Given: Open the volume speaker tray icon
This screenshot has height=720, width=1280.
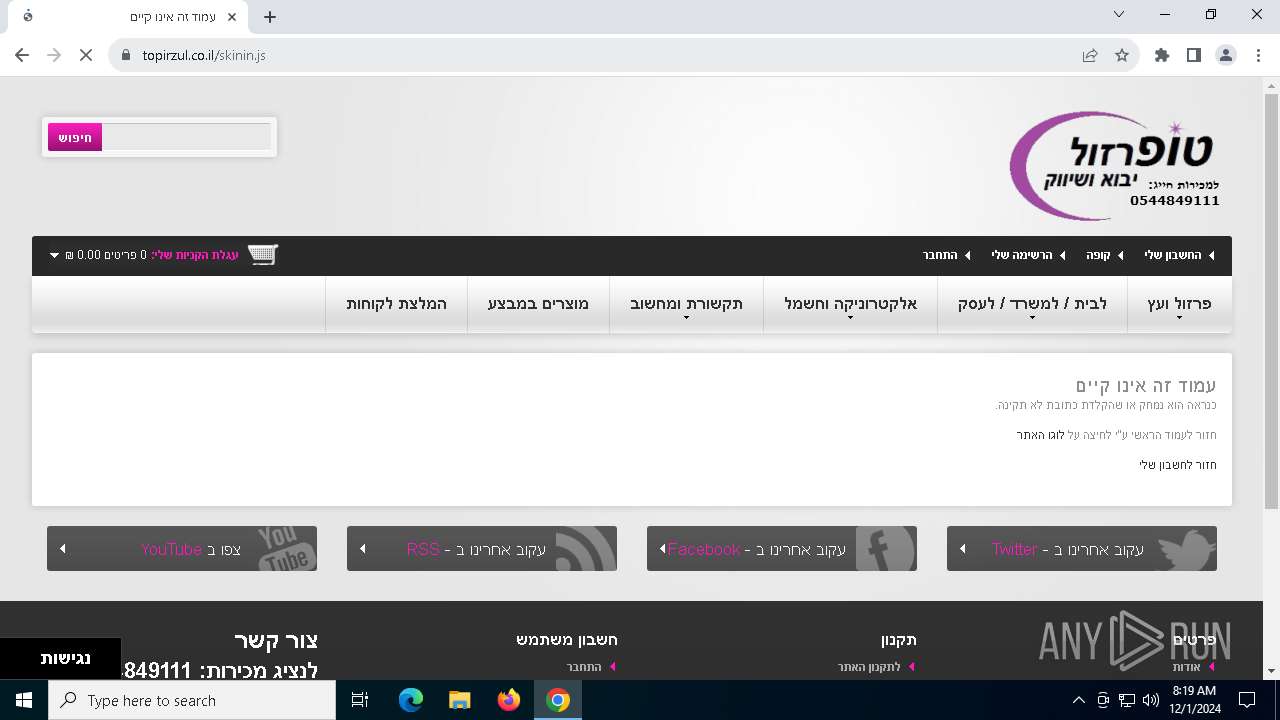Looking at the screenshot, I should click(x=1150, y=700).
